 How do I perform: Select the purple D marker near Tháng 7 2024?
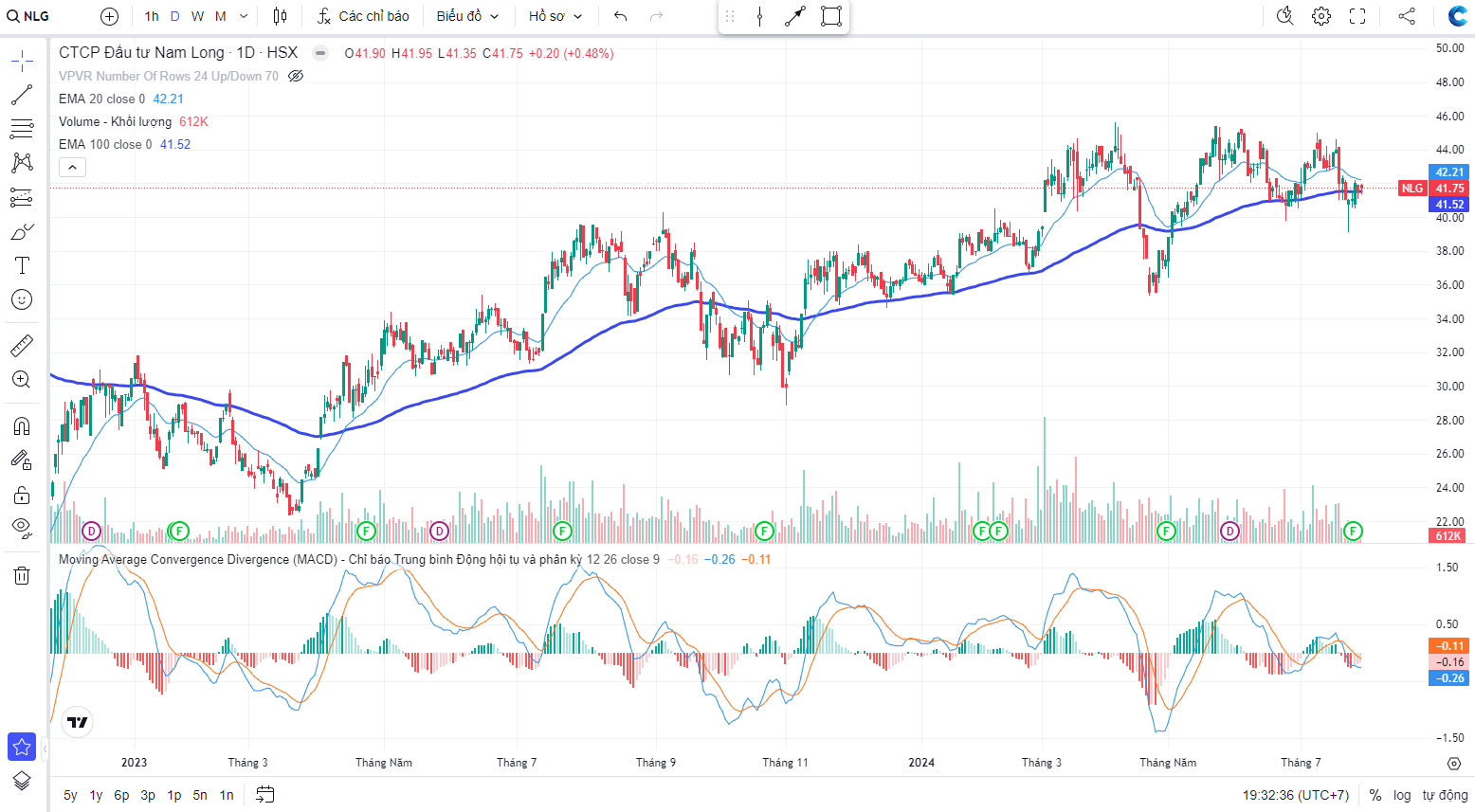(x=1229, y=532)
